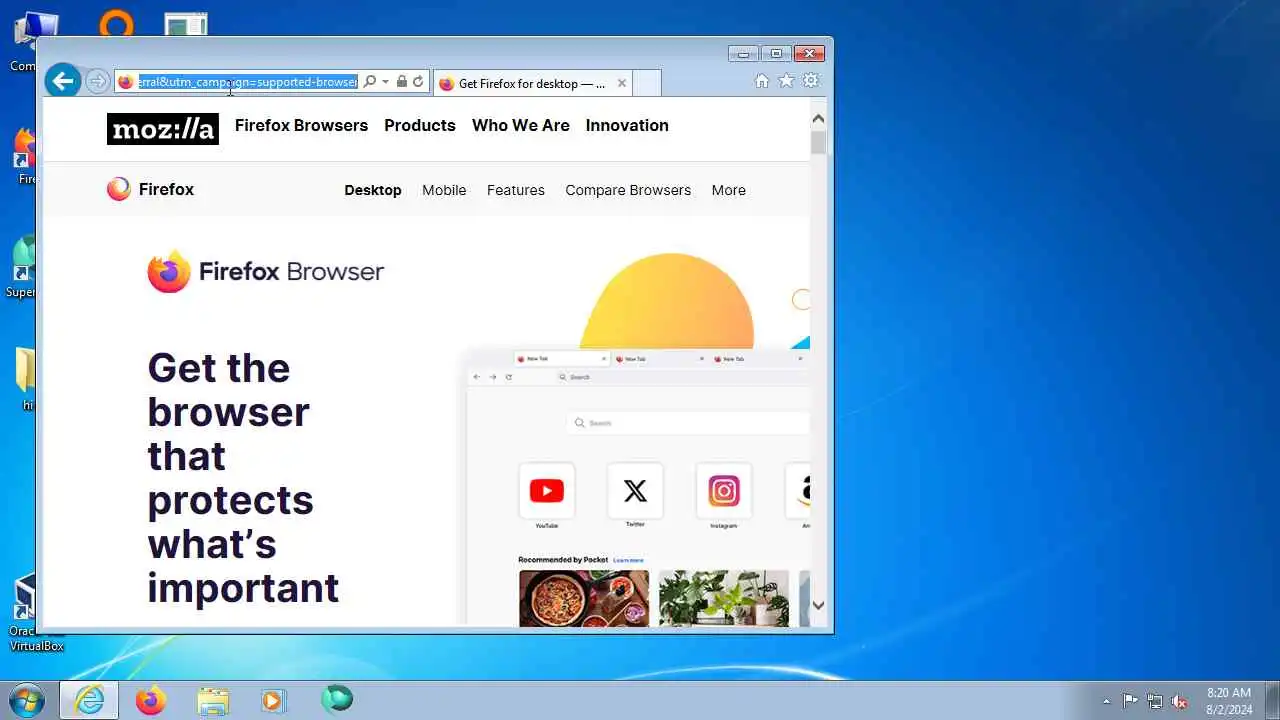Open Windows Media Player from taskbar
Image resolution: width=1280 pixels, height=720 pixels.
tap(274, 700)
